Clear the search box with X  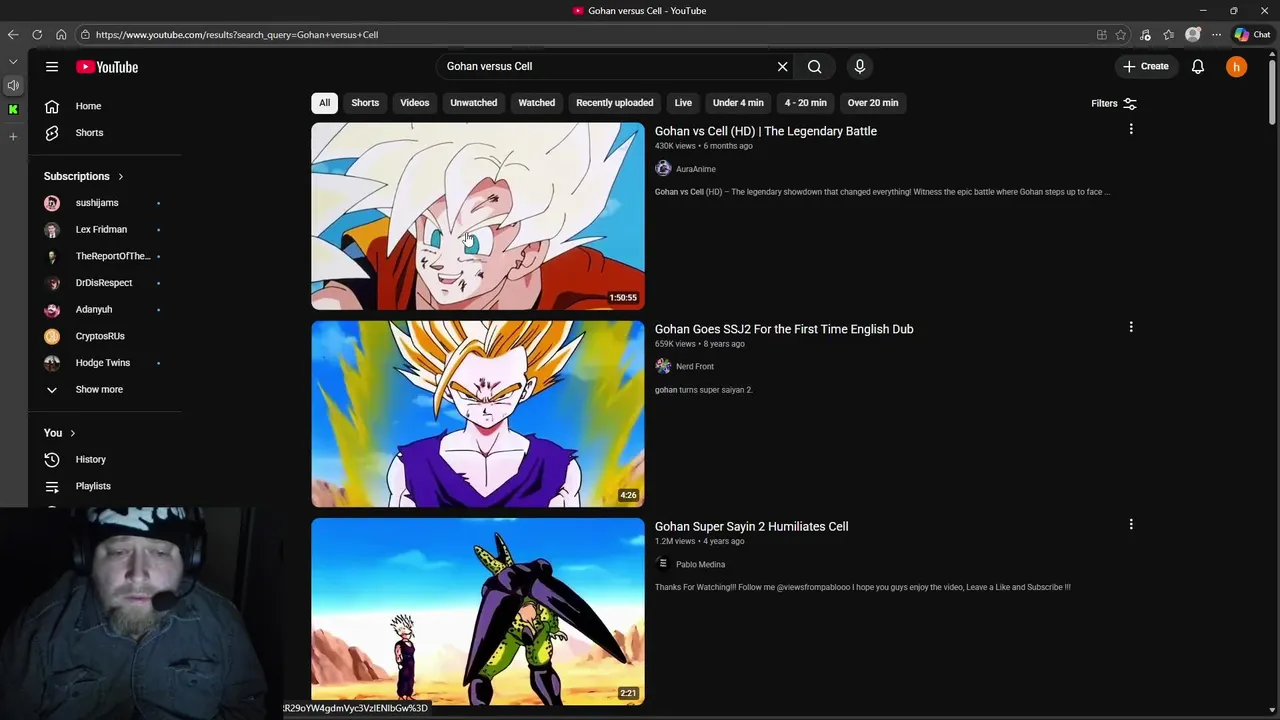[x=783, y=67]
